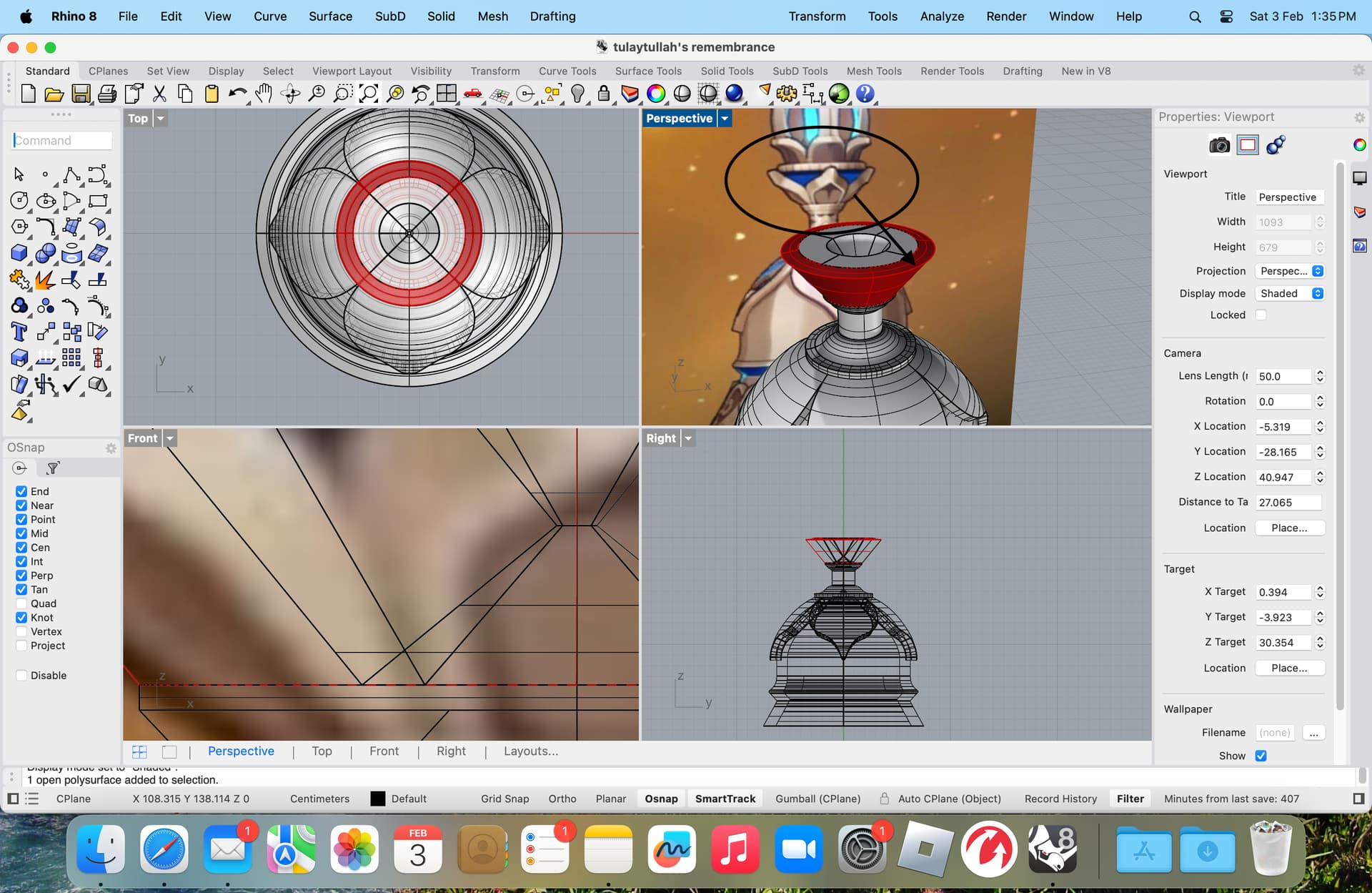Select the Polyline tool in left sidebar
The image size is (1372, 893).
[x=71, y=174]
